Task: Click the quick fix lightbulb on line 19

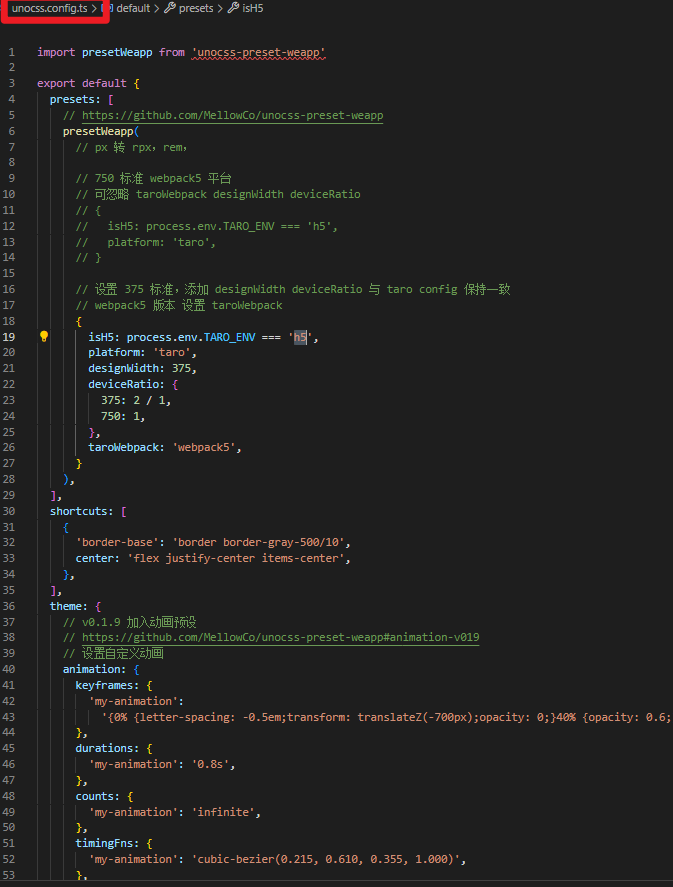Action: 43,336
